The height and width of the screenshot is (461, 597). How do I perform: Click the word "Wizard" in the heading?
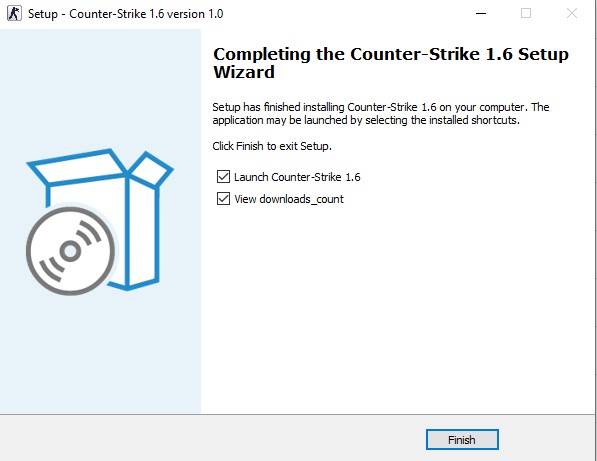pos(244,72)
